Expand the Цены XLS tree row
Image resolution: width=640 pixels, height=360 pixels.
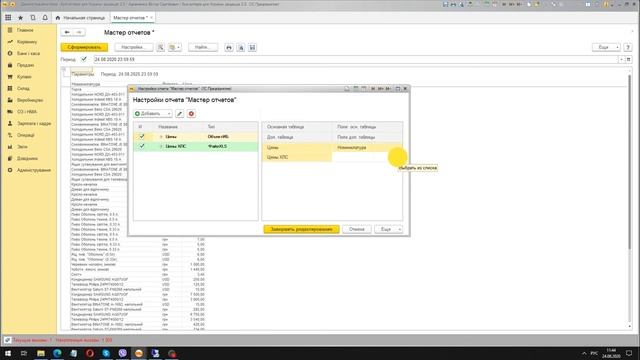point(161,146)
